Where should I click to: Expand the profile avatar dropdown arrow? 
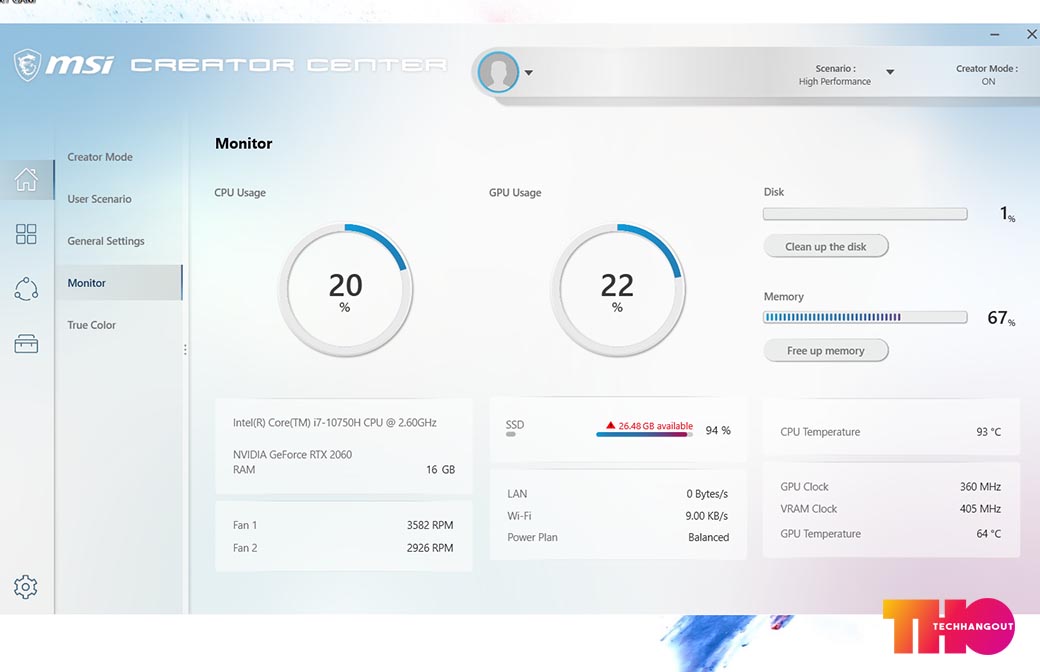[529, 72]
